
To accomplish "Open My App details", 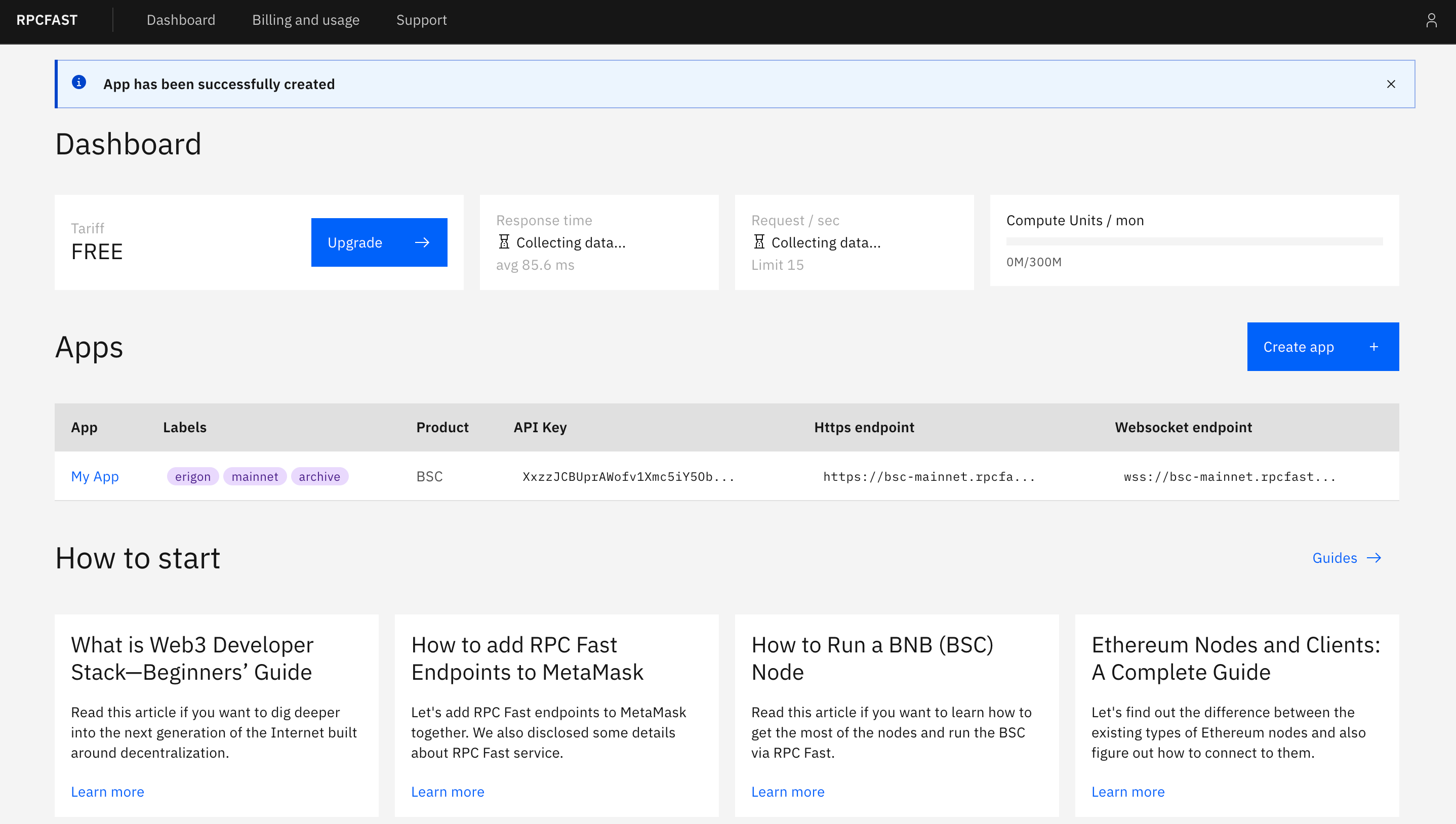I will click(95, 476).
